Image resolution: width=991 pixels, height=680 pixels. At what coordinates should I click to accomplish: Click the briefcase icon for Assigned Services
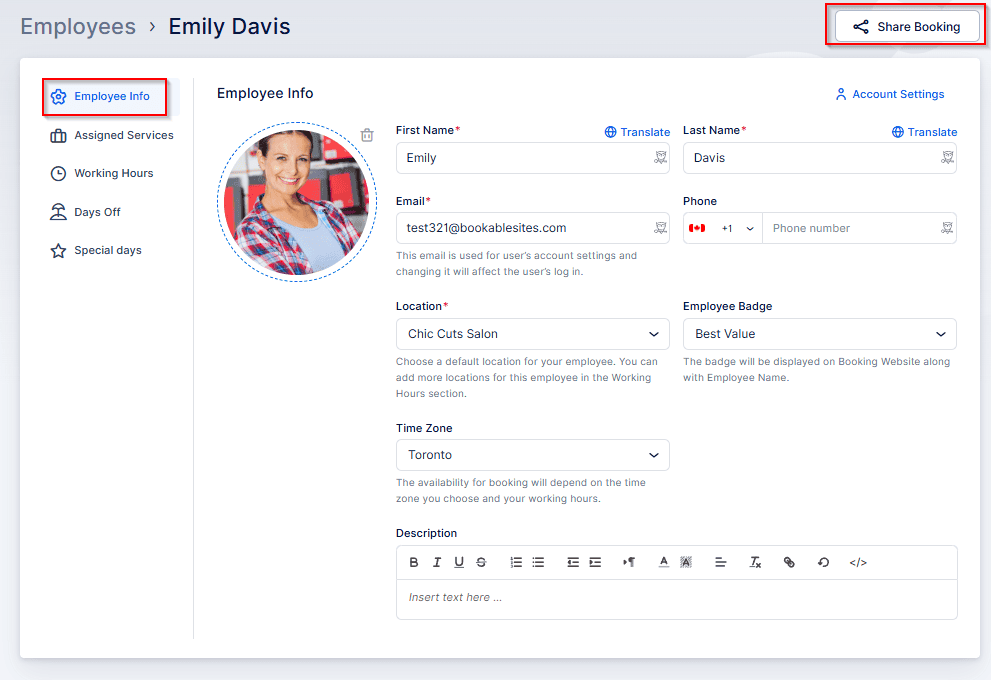click(58, 135)
